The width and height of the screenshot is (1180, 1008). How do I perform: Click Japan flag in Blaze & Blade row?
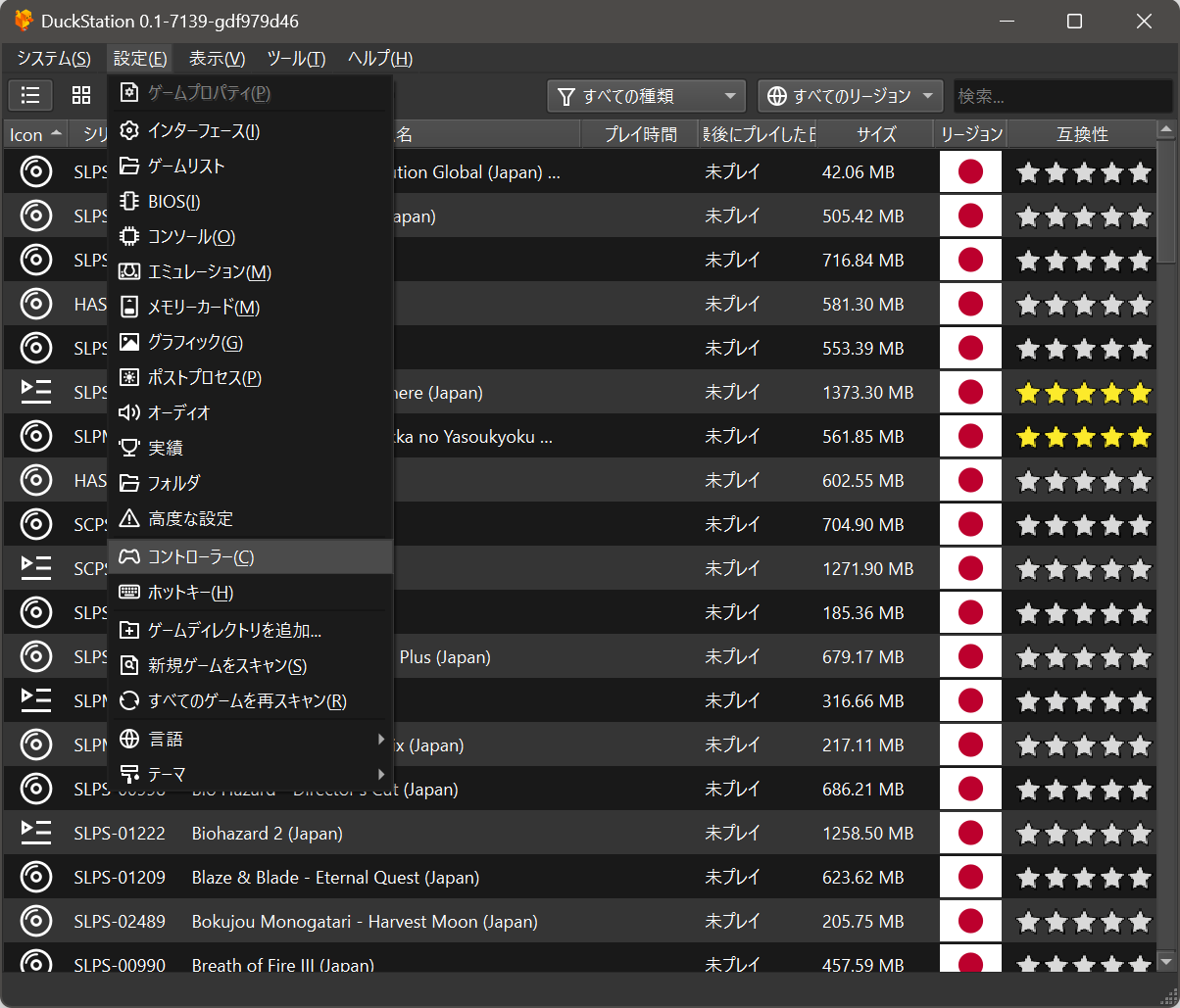click(x=970, y=877)
